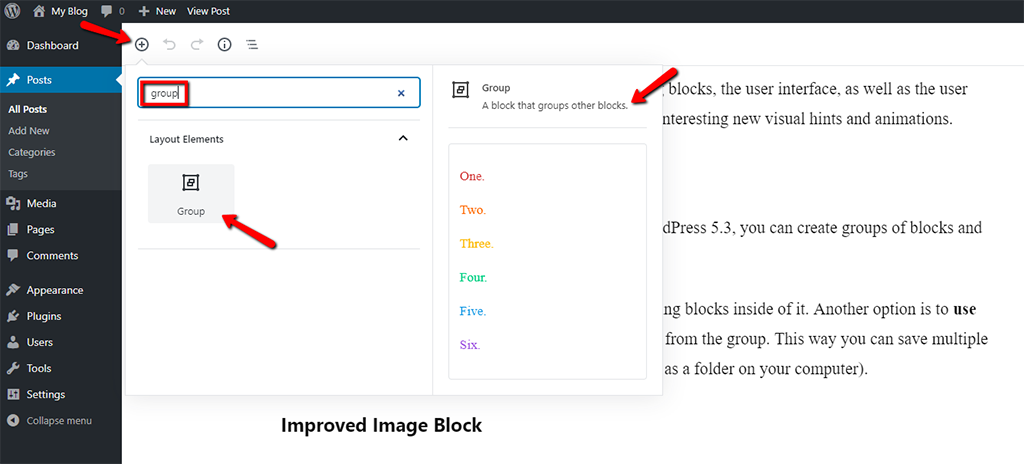
Task: Click the 'Six.' preview text
Action: point(470,345)
